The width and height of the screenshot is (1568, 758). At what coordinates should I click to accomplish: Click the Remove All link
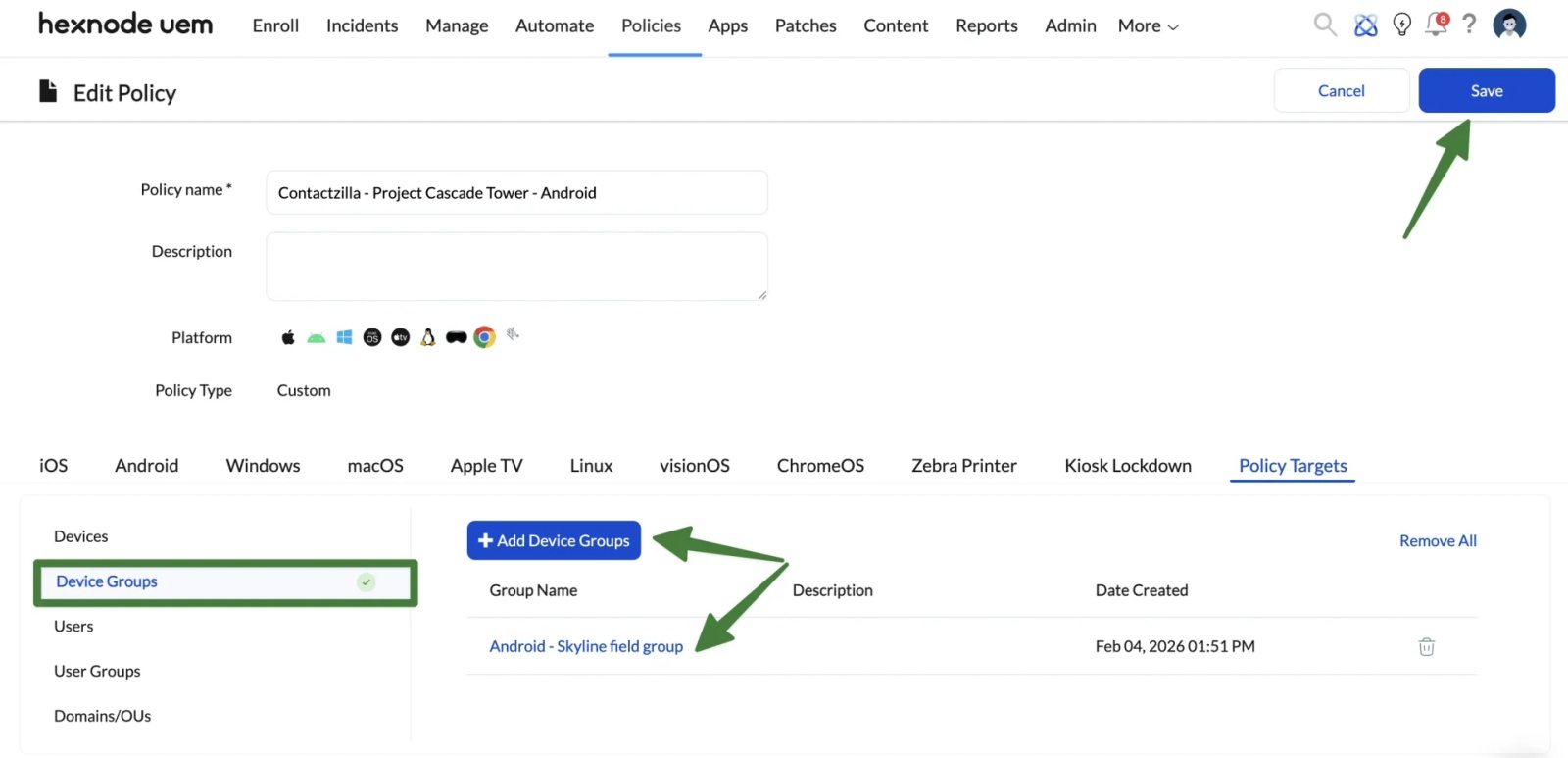(1438, 541)
